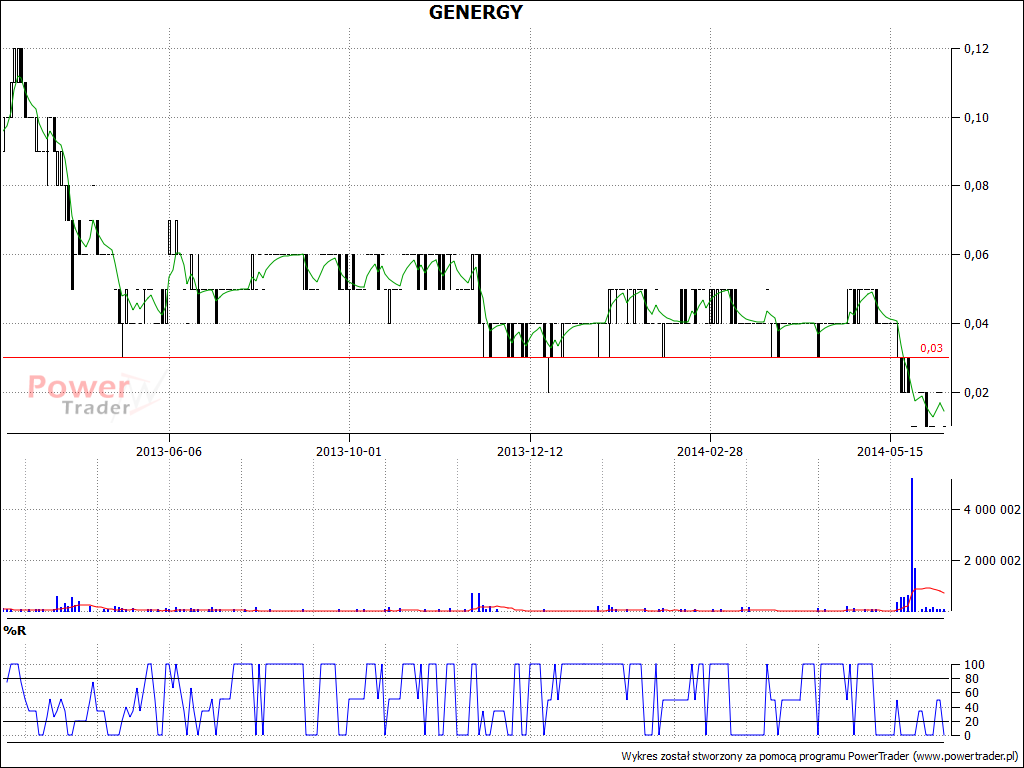The height and width of the screenshot is (768, 1024).
Task: Select the 2014-05-15 date label
Action: point(889,451)
